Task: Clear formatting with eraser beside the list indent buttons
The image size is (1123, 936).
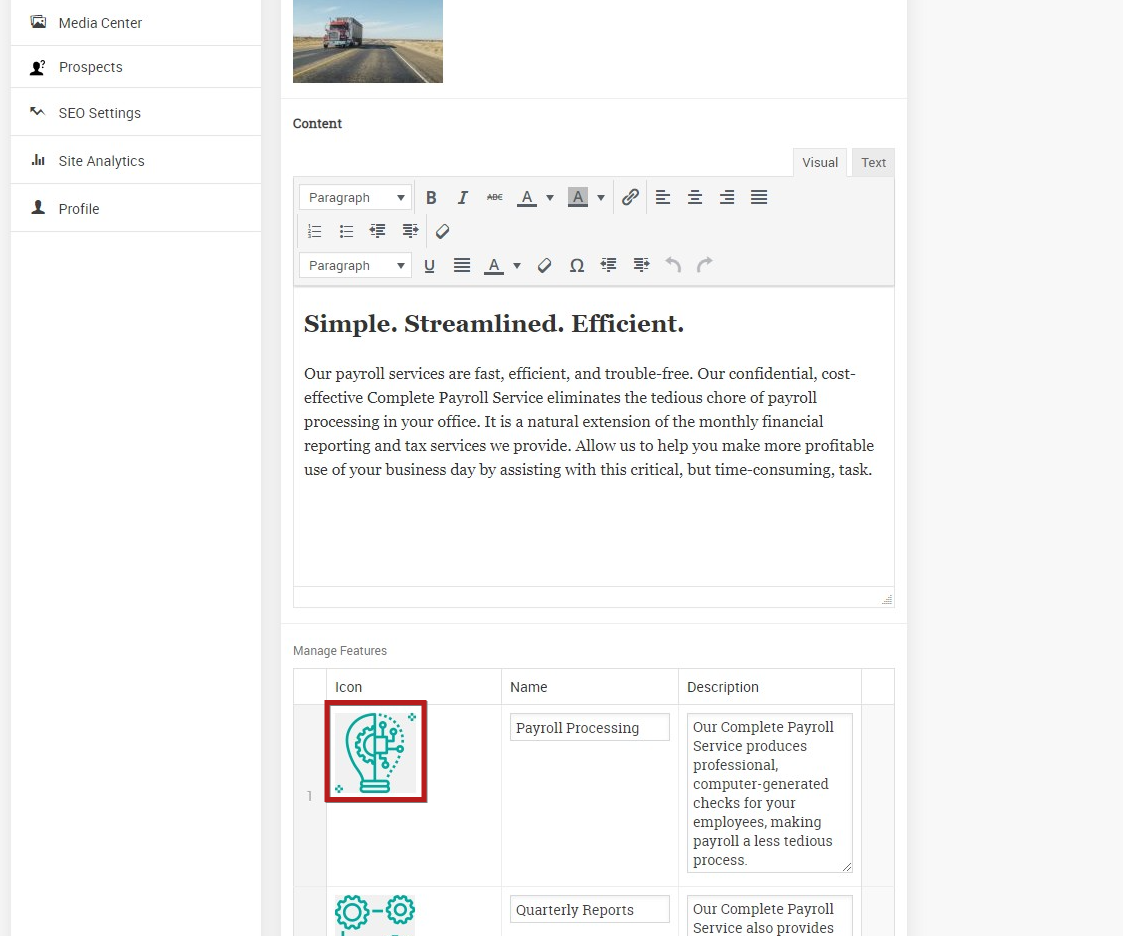Action: (x=443, y=231)
